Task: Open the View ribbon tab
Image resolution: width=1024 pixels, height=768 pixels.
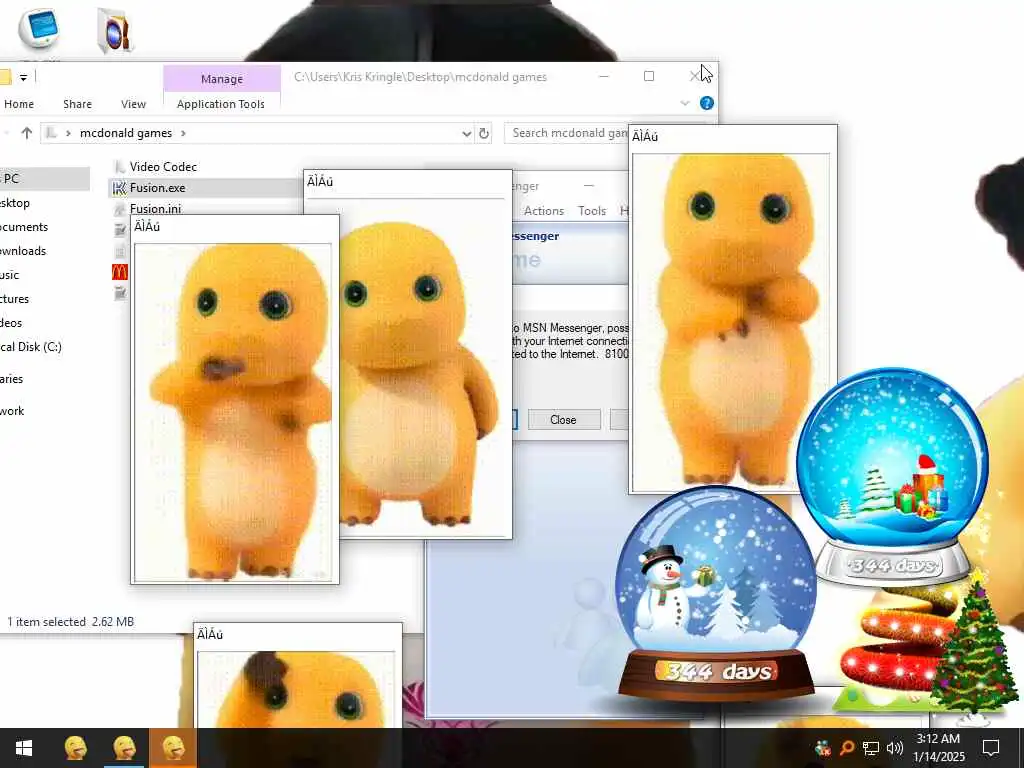Action: click(133, 104)
